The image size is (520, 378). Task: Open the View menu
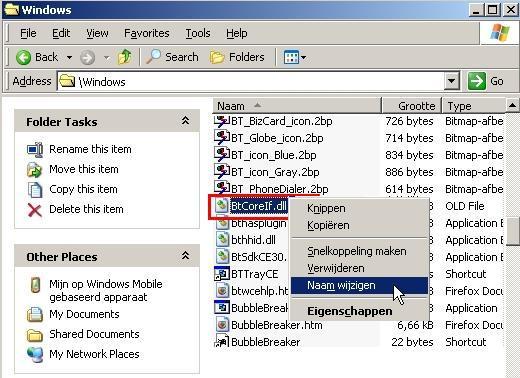97,33
